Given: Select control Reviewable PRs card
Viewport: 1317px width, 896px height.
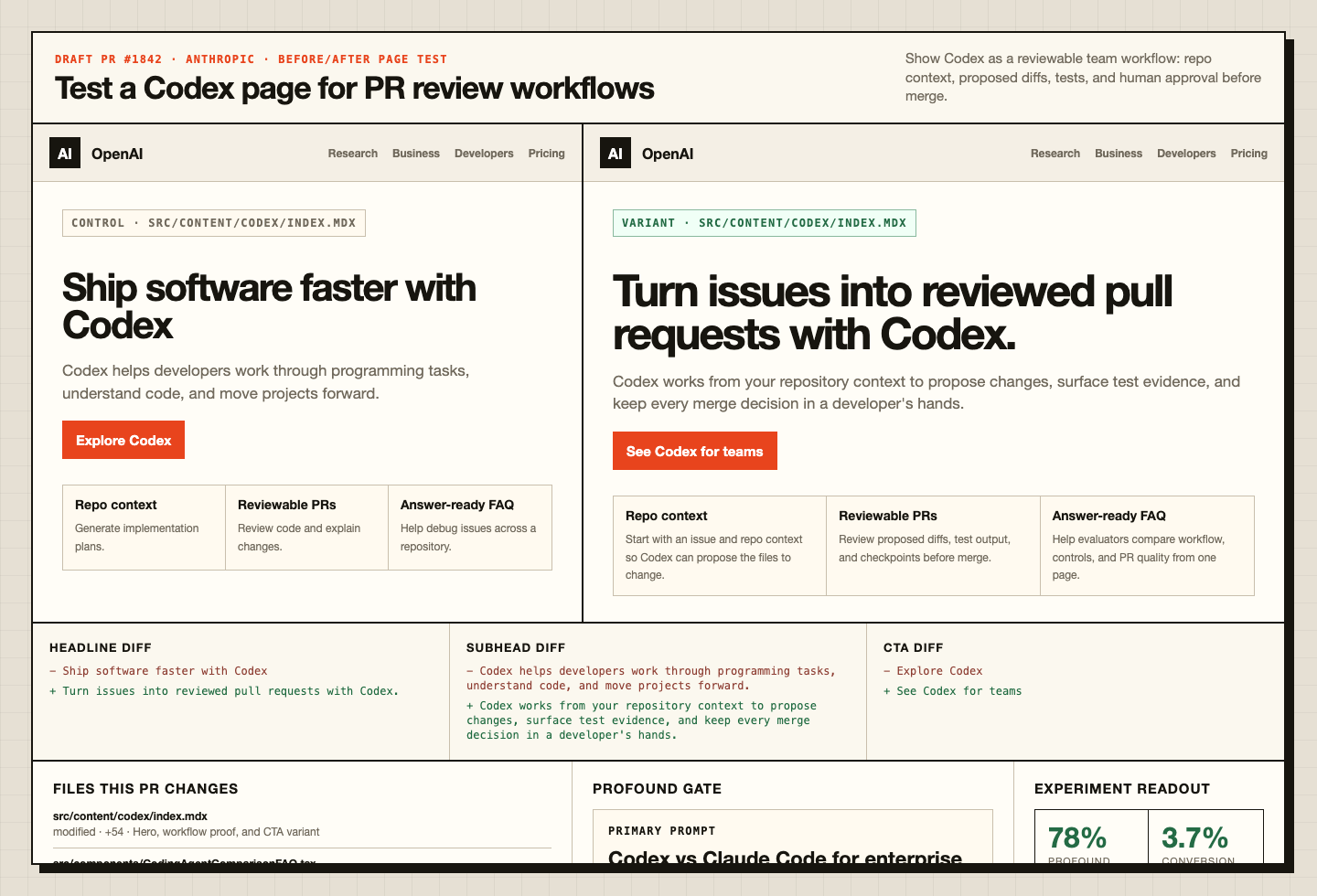Looking at the screenshot, I should coord(307,528).
